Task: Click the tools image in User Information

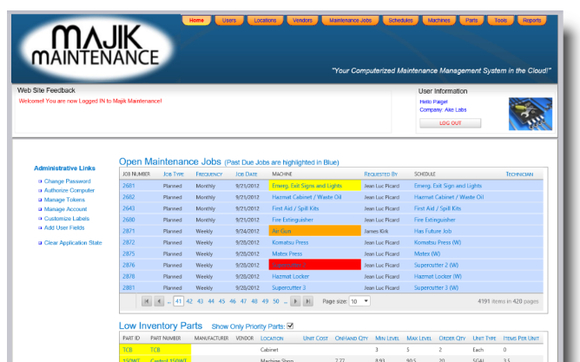Action: tap(530, 114)
